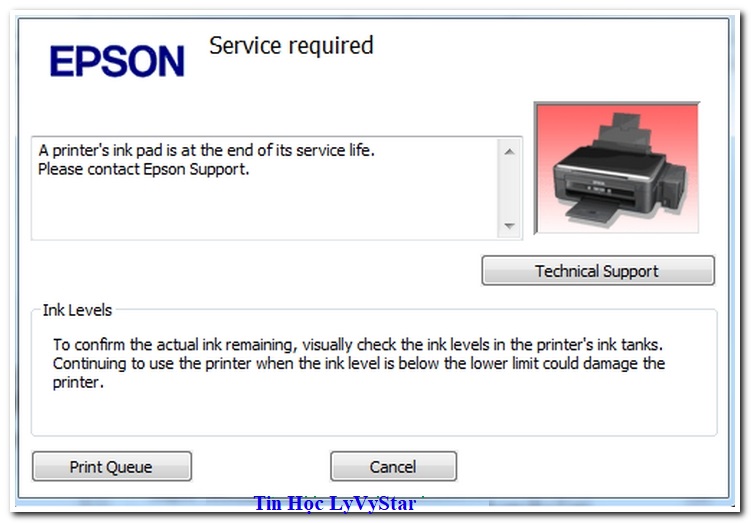This screenshot has height=523, width=751.
Task: Click the To confirm actual ink remaining text
Action: coord(358,344)
